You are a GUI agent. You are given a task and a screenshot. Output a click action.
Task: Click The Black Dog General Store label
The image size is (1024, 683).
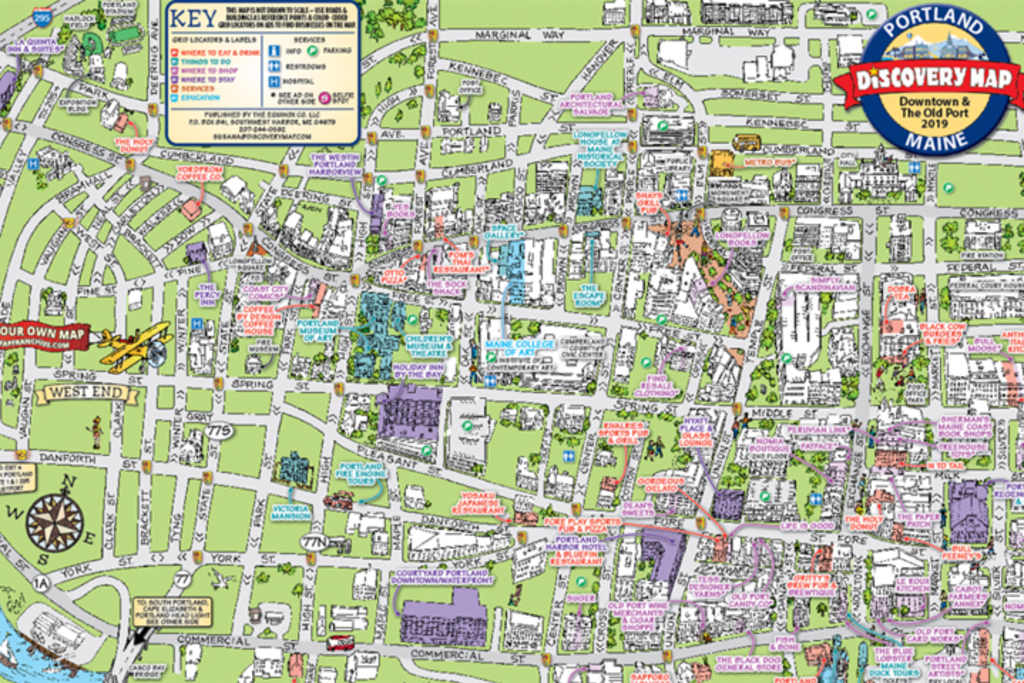[x=749, y=663]
